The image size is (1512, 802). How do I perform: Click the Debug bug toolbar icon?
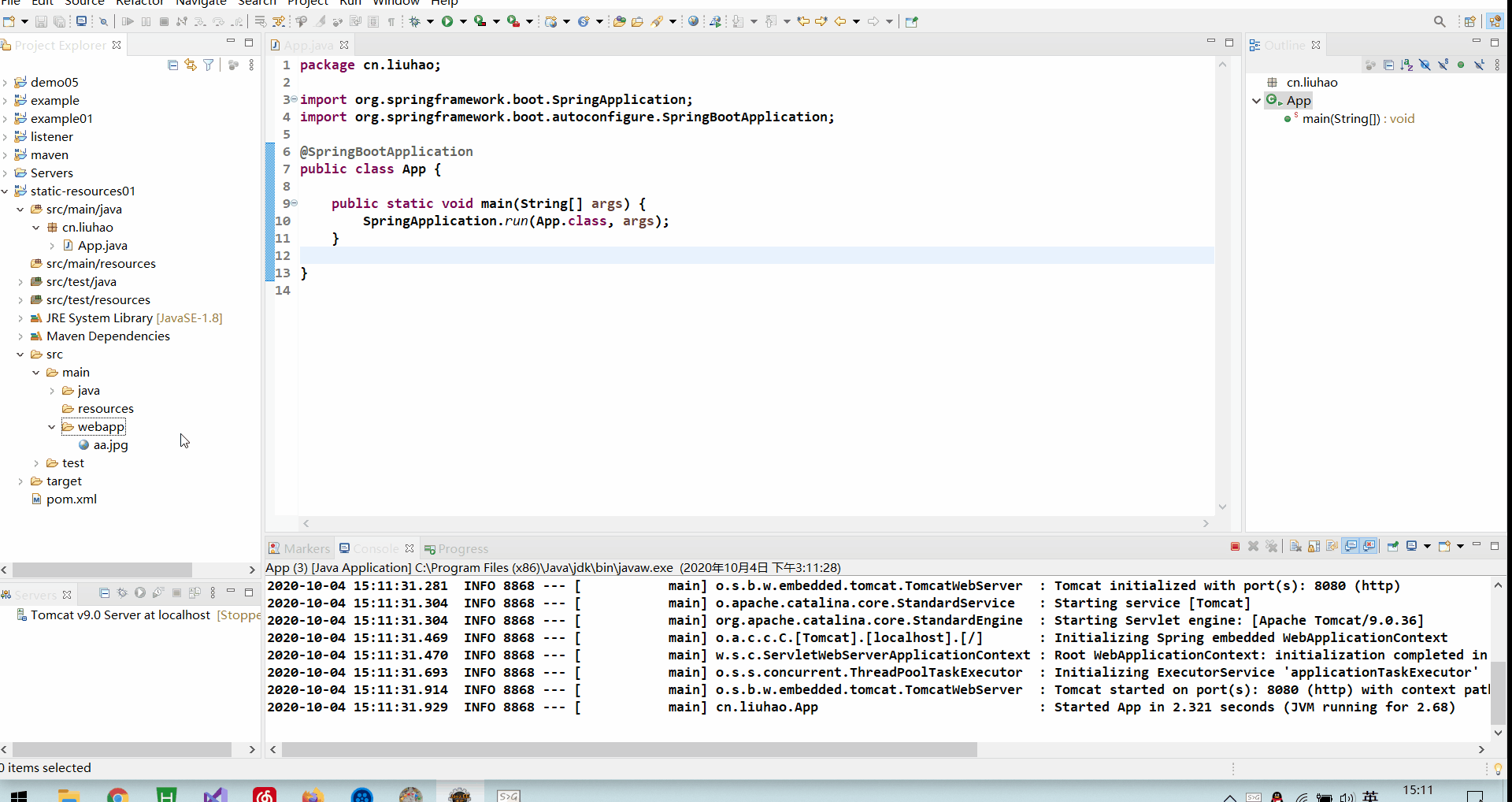[x=415, y=21]
